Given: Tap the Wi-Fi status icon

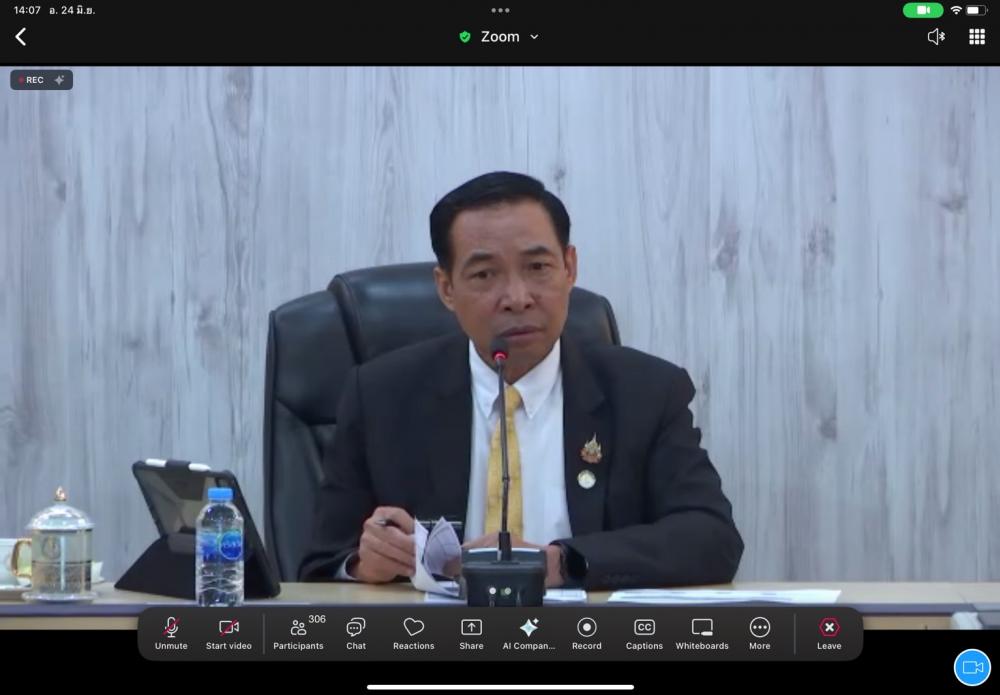Looking at the screenshot, I should click(x=956, y=10).
